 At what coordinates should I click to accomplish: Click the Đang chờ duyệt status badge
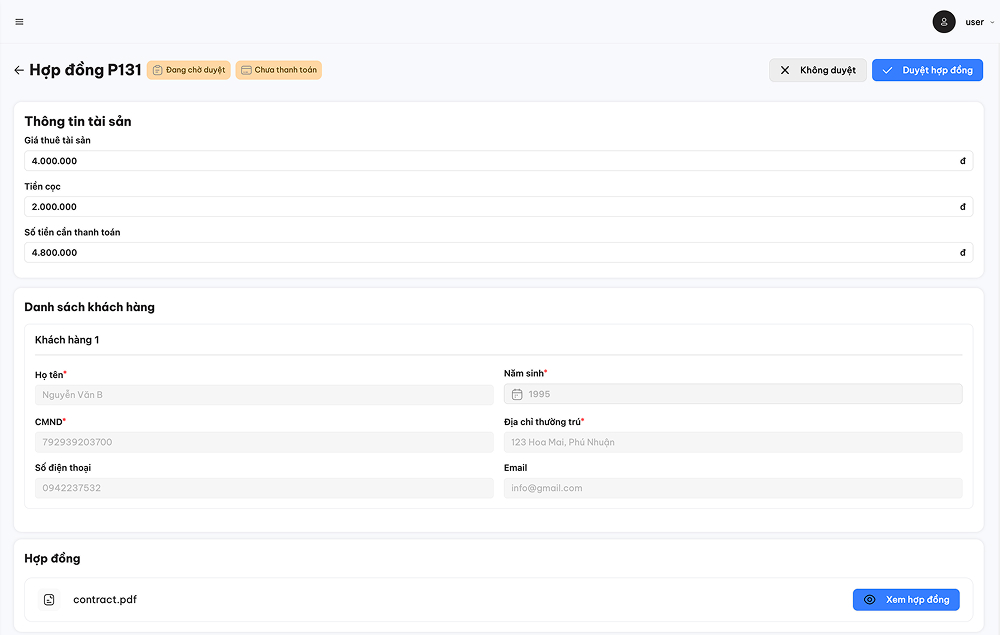189,70
